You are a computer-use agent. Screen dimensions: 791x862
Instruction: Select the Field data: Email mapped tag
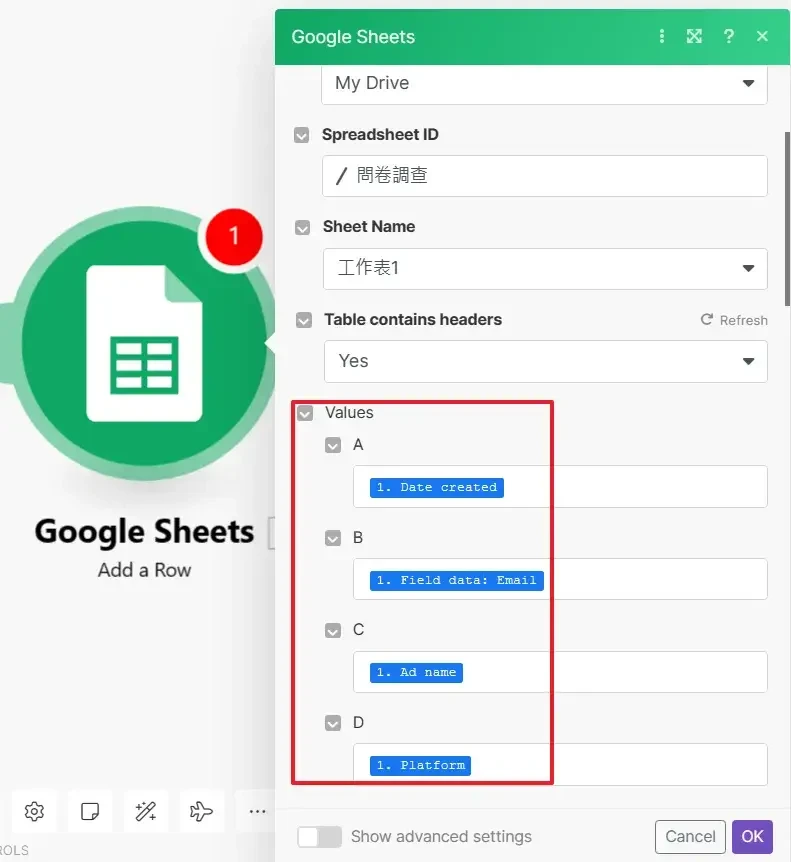click(x=457, y=581)
